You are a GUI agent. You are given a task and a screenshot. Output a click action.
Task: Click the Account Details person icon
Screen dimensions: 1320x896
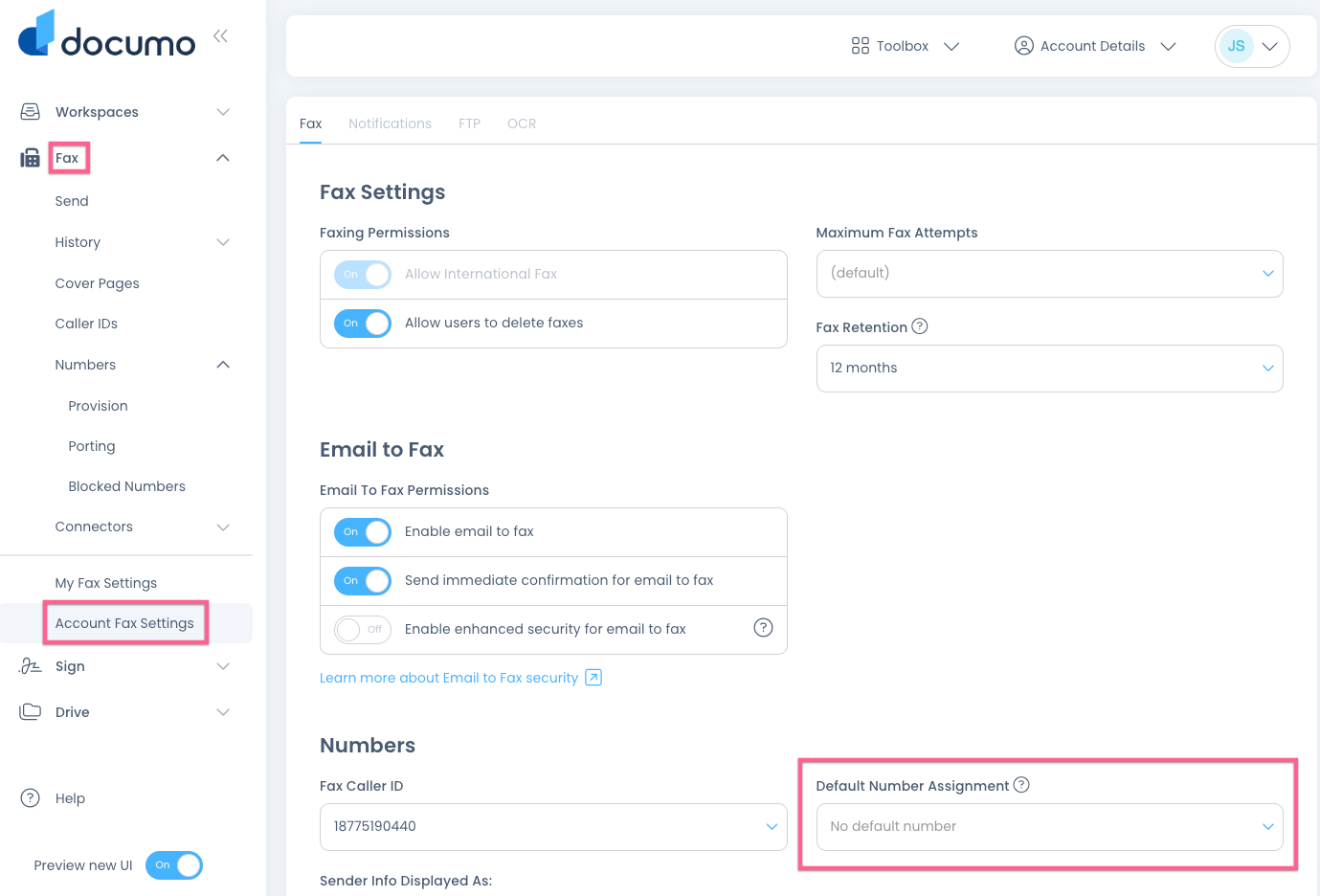click(x=1023, y=45)
